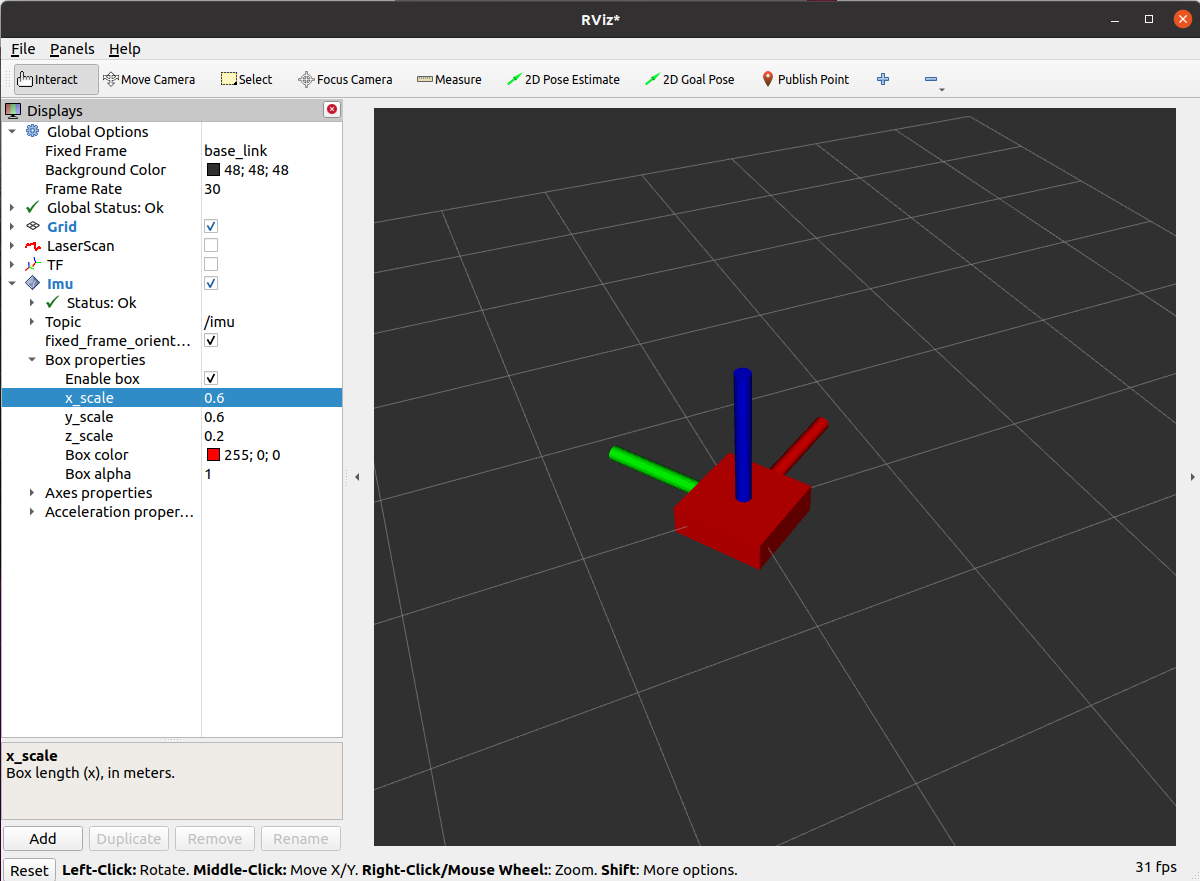Choose the Focus Camera tool
The height and width of the screenshot is (881, 1200).
345,80
